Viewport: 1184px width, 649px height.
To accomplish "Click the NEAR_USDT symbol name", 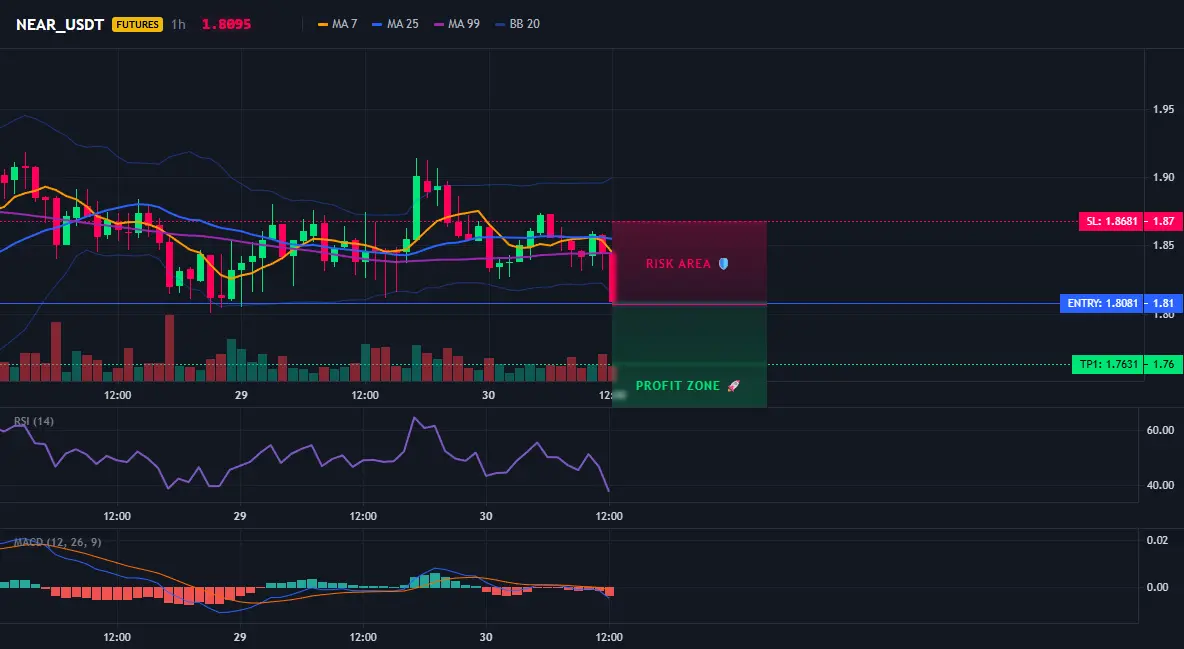I will click(x=60, y=24).
